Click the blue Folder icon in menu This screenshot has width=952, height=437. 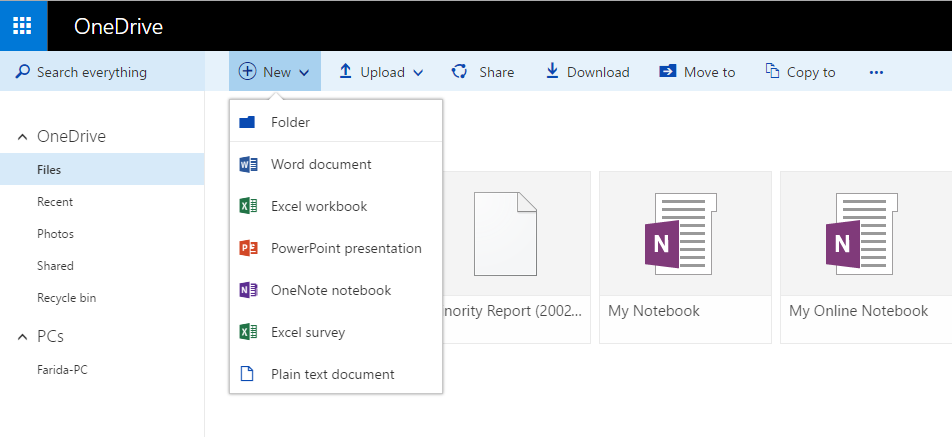(x=247, y=122)
